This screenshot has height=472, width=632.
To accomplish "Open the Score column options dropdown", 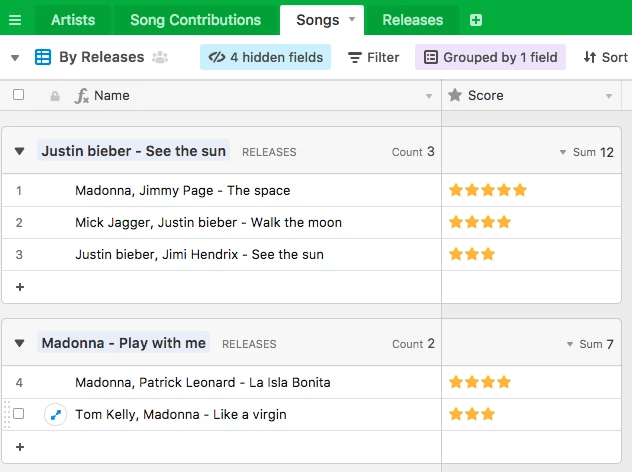I will (609, 96).
